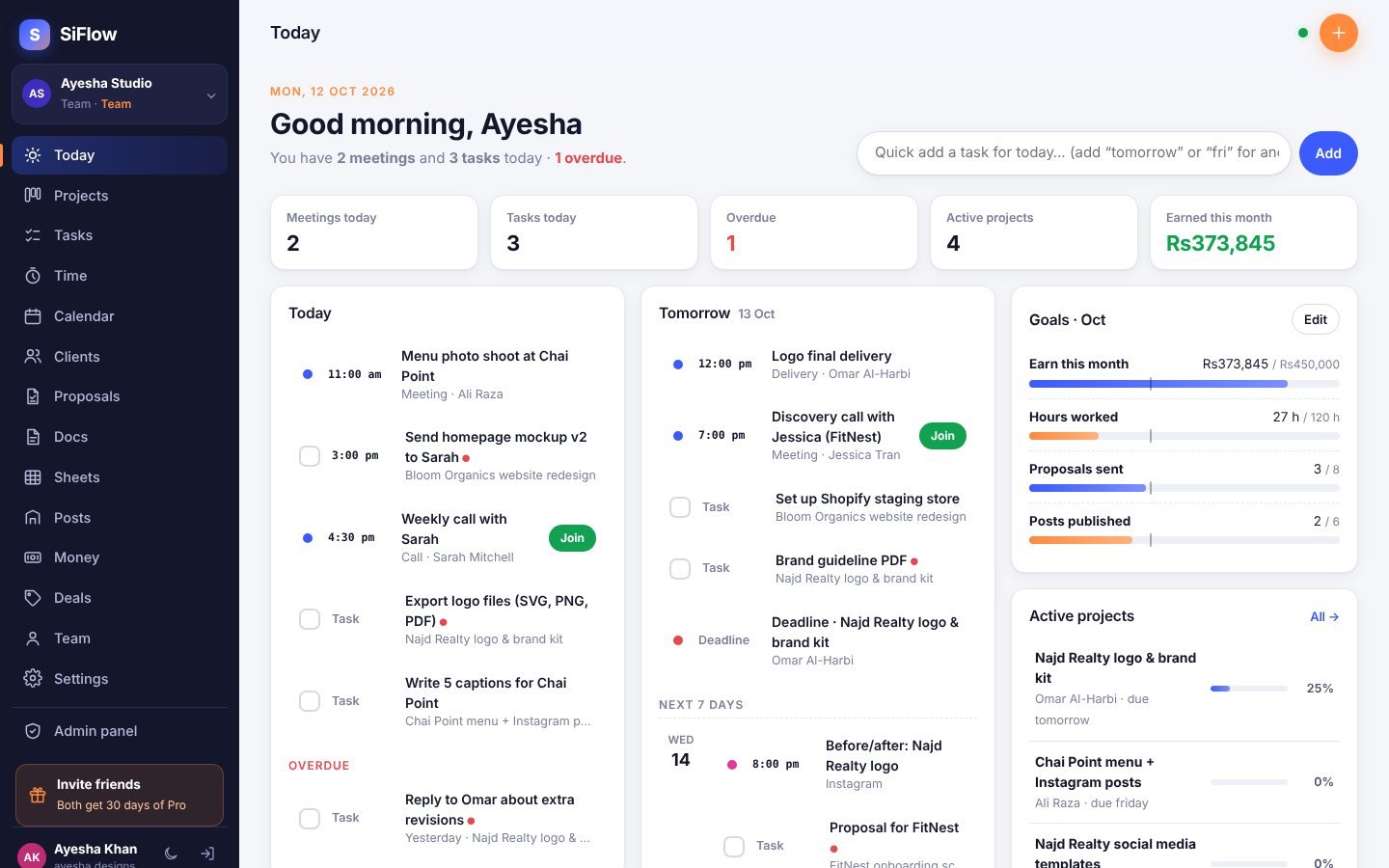Image resolution: width=1389 pixels, height=868 pixels.
Task: Open Clients via its people icon
Action: pyautogui.click(x=33, y=357)
